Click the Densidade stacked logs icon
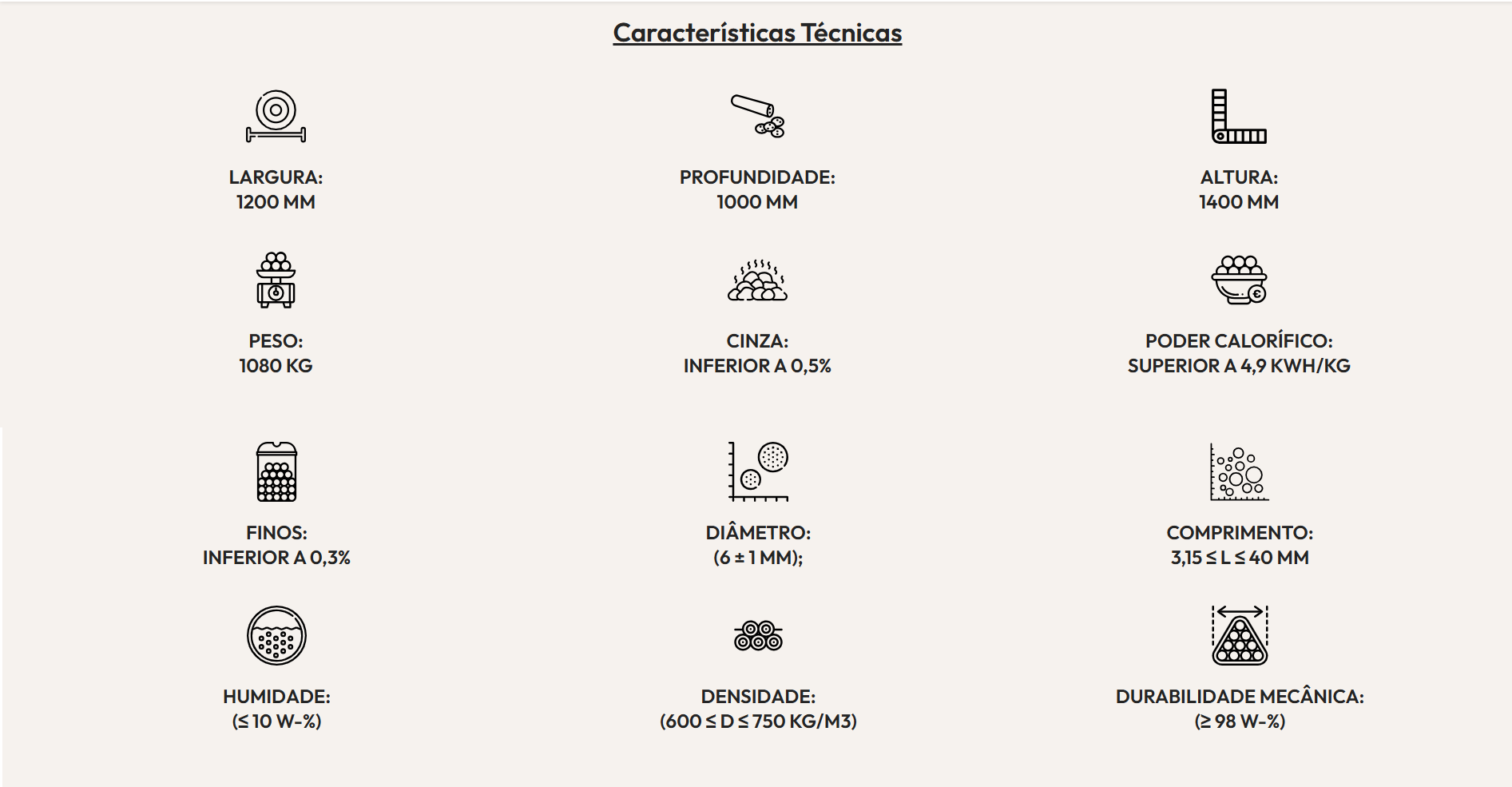The image size is (1512, 787). coord(758,635)
